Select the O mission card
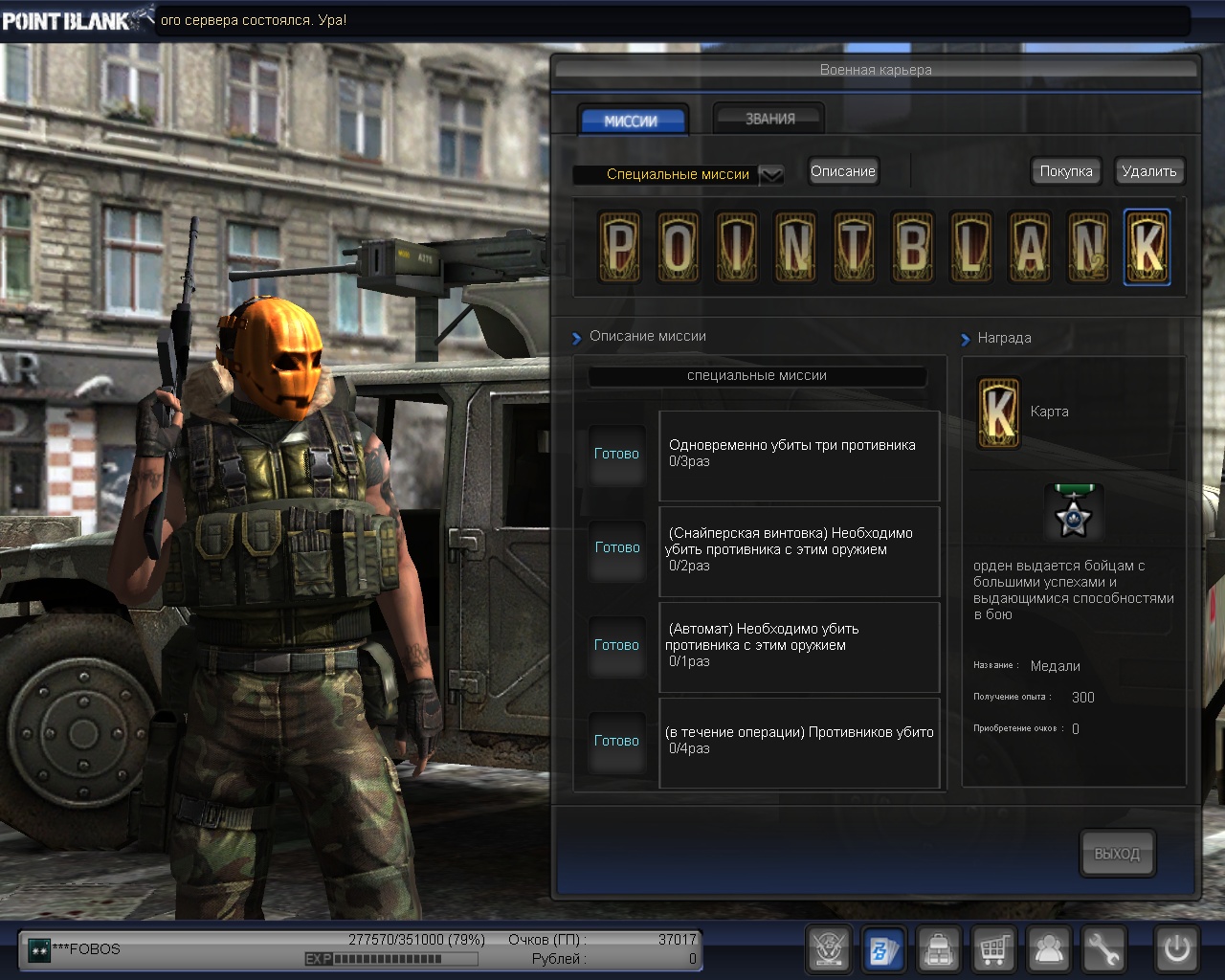 pos(678,247)
